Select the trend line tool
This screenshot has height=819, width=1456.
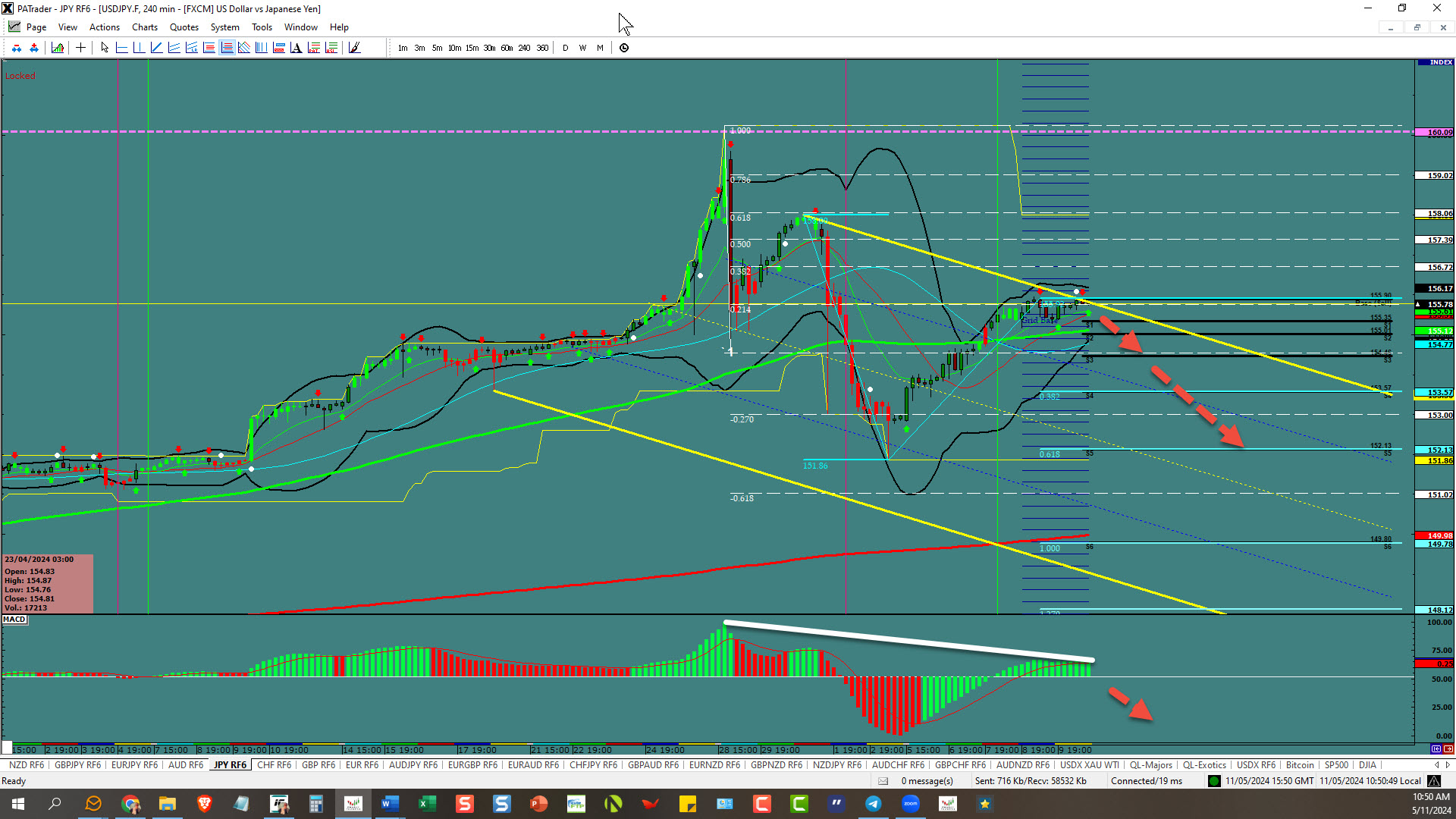pyautogui.click(x=156, y=48)
